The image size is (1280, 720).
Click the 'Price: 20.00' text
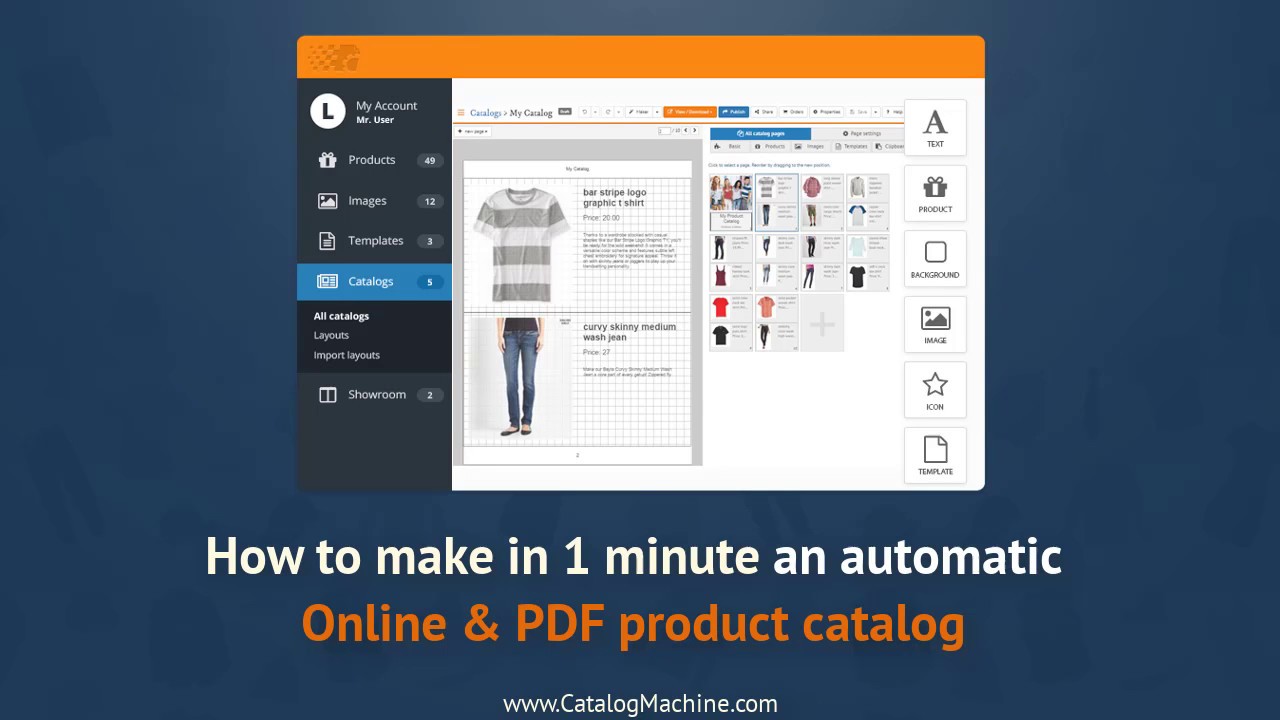[x=601, y=218]
